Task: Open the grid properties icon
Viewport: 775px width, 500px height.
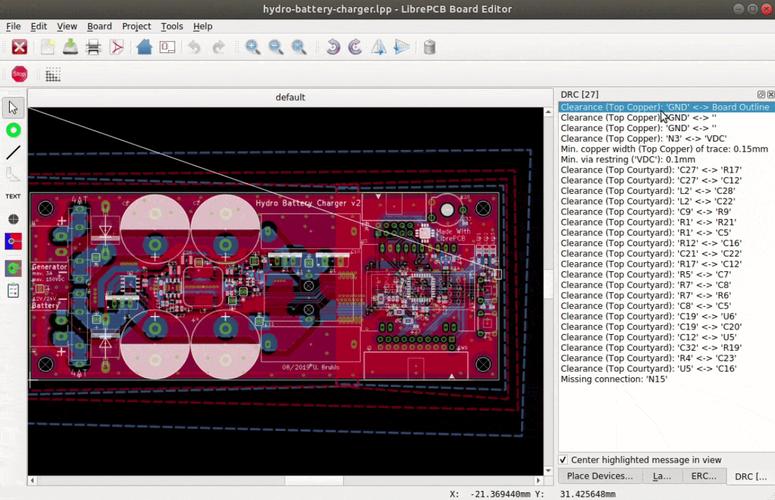Action: pos(53,75)
